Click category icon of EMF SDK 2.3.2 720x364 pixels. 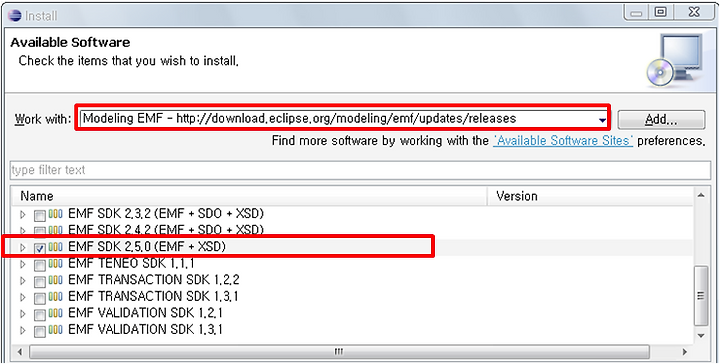pyautogui.click(x=56, y=214)
